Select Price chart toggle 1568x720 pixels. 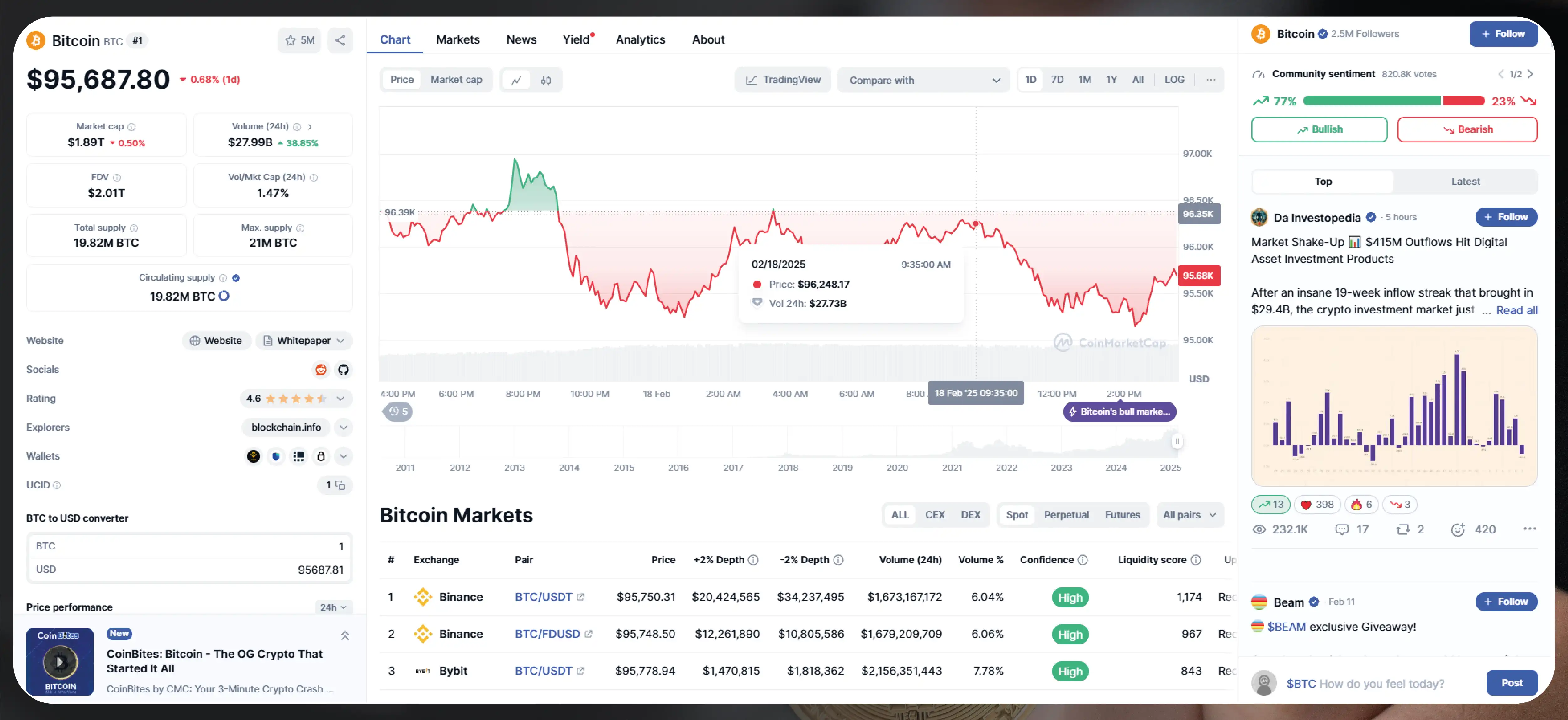[402, 80]
